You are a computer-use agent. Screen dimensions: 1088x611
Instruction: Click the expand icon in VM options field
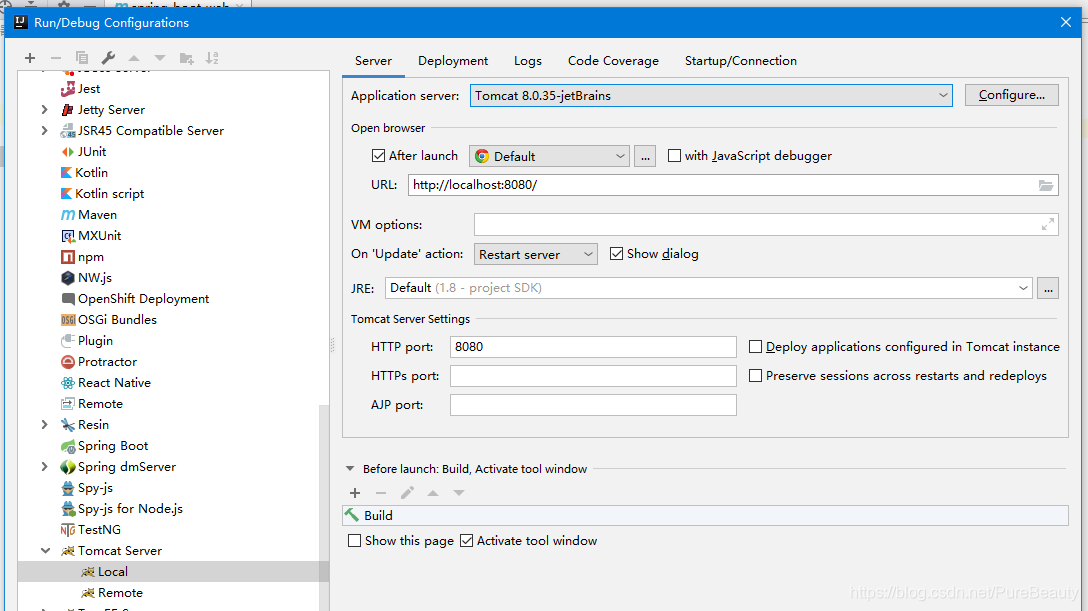point(1048,225)
